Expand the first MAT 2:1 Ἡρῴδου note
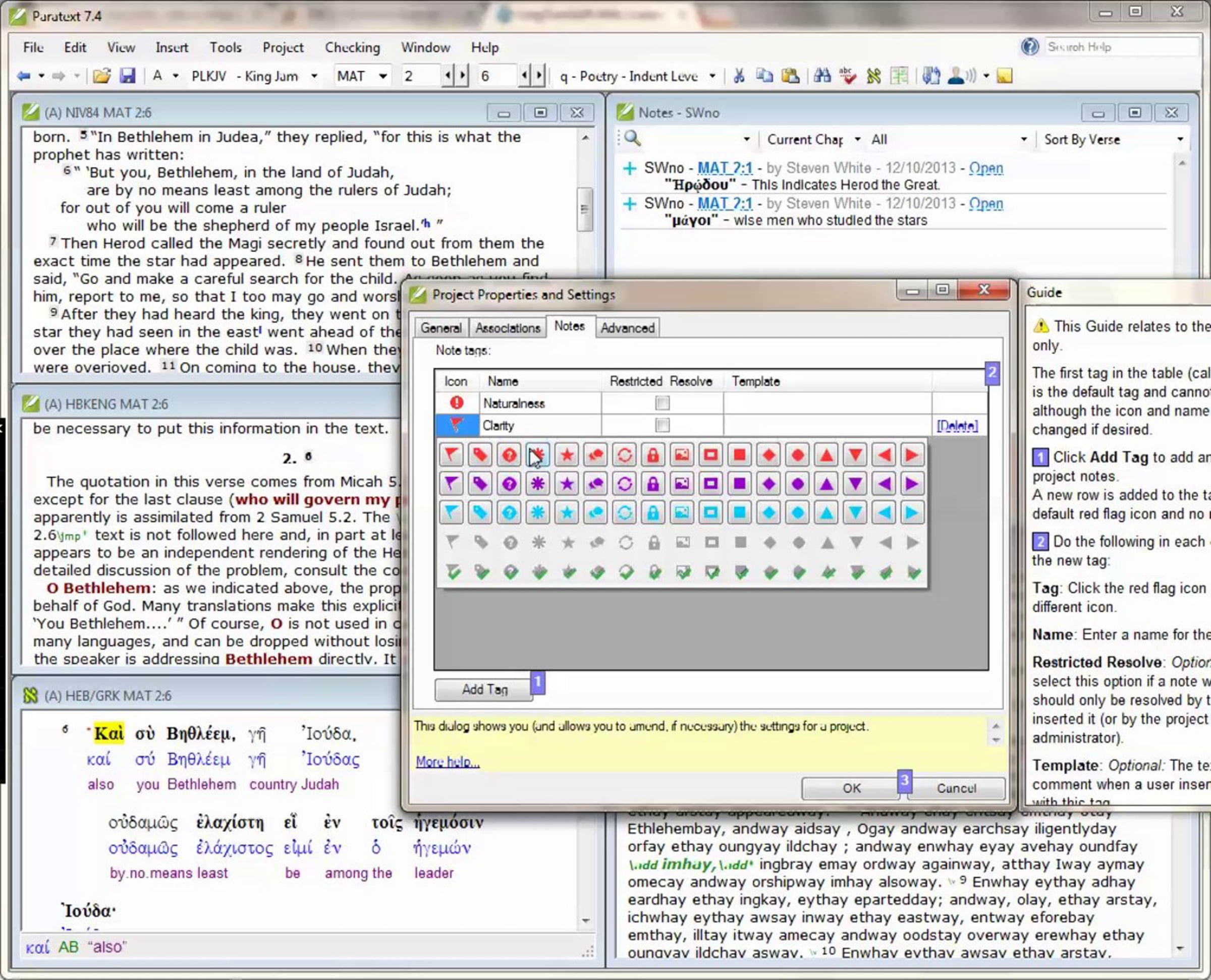 coord(629,168)
